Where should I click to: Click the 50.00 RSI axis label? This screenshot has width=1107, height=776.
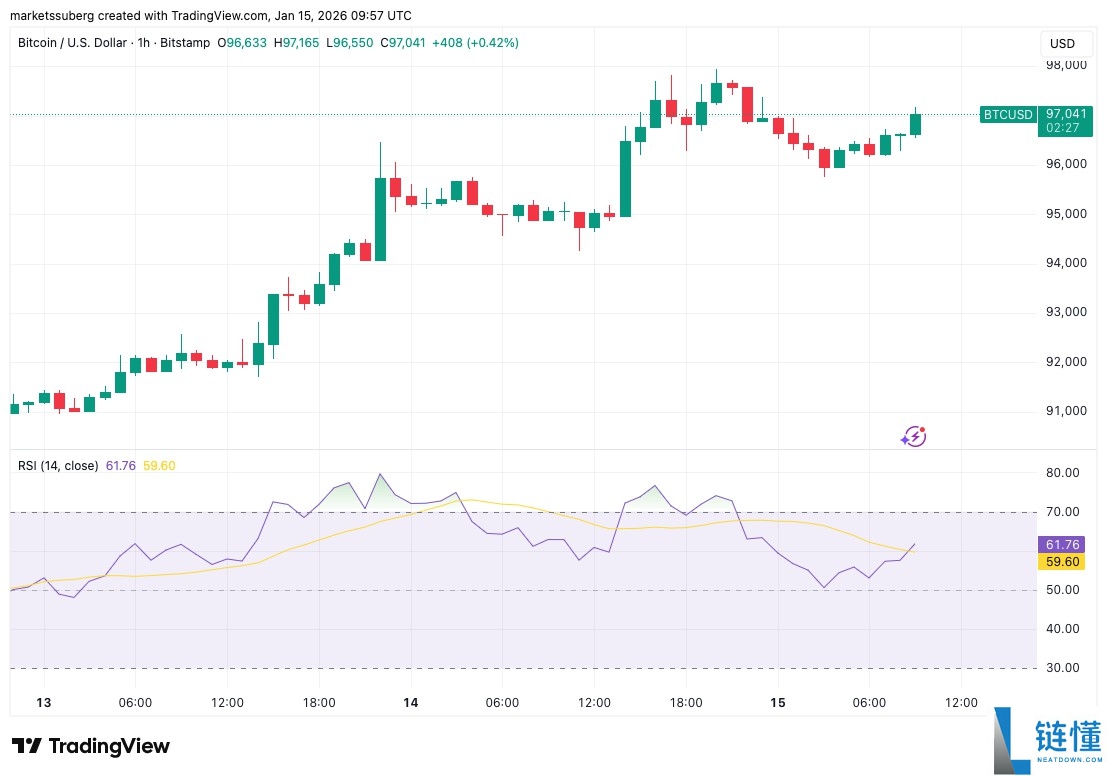click(1063, 590)
